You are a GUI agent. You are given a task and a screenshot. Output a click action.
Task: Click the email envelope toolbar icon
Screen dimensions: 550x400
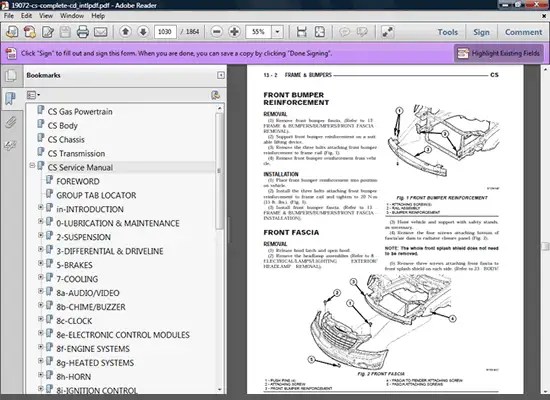pos(101,32)
